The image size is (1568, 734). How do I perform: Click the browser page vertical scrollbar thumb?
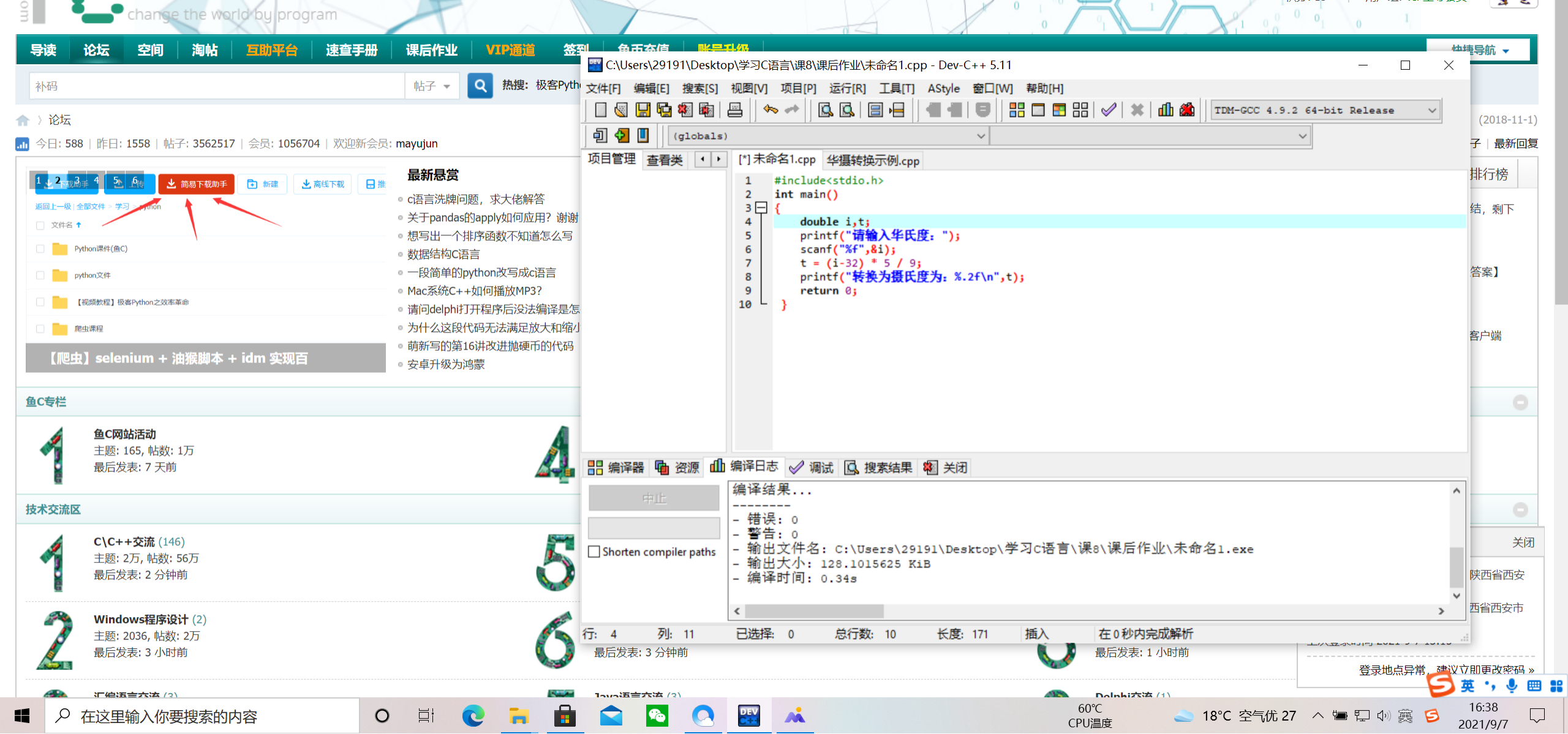click(x=1561, y=152)
